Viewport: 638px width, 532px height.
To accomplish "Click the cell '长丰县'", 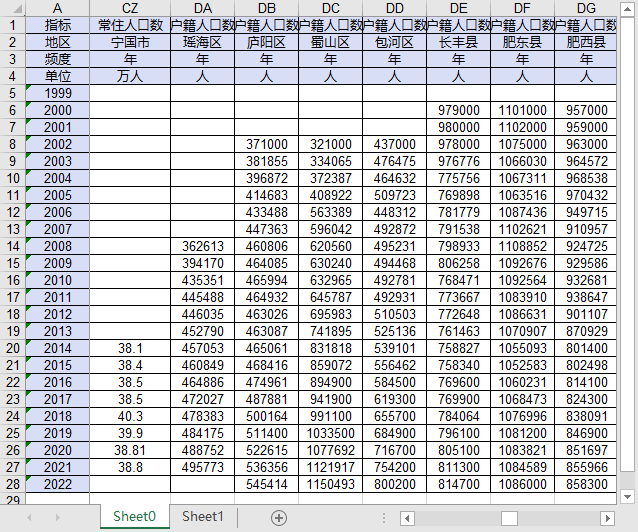I will (459, 42).
